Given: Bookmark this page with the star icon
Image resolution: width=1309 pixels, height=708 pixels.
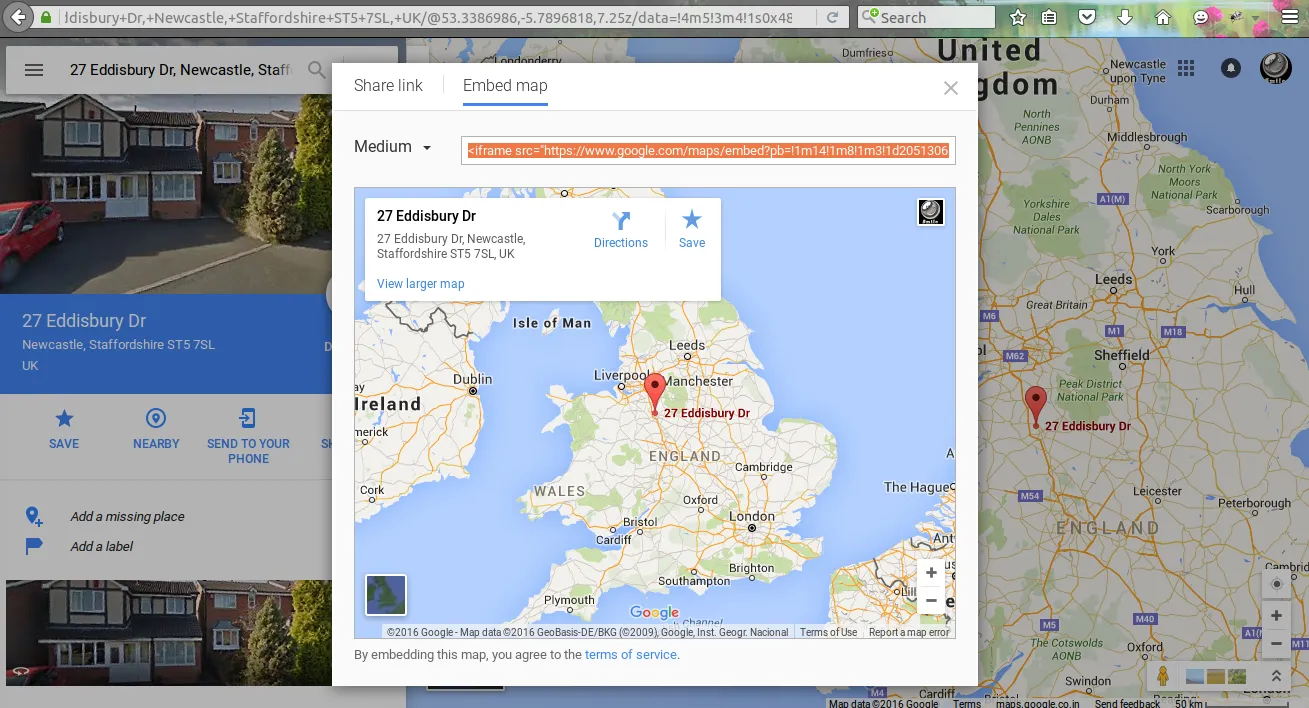Looking at the screenshot, I should tap(1018, 17).
